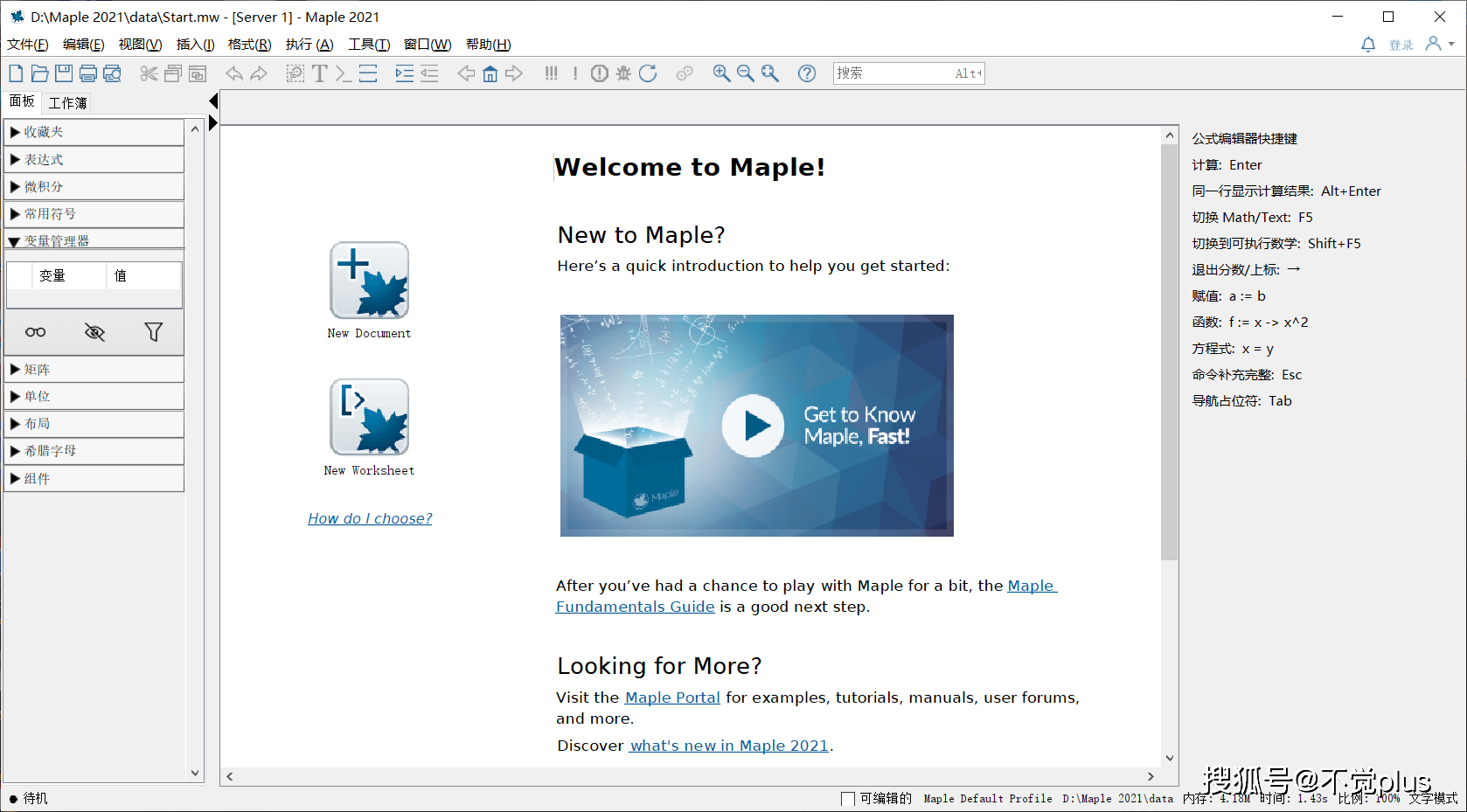
Task: Click New Document button
Action: pos(369,290)
